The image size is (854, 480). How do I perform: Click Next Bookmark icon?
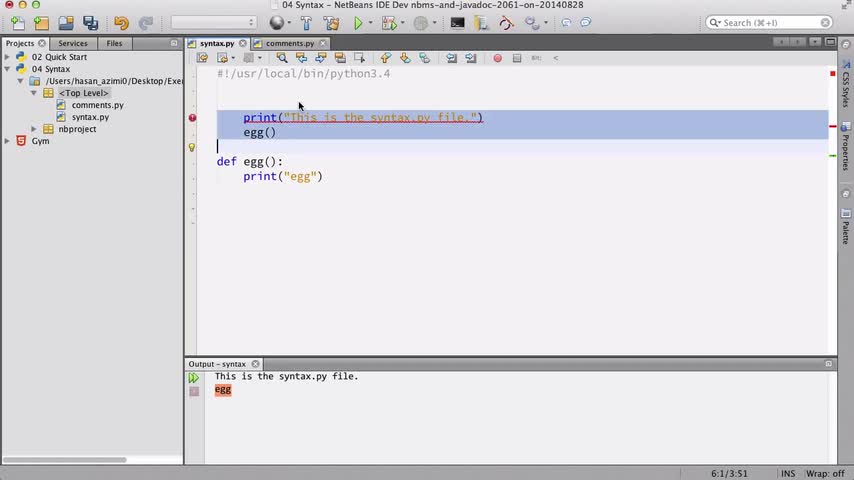coord(405,58)
